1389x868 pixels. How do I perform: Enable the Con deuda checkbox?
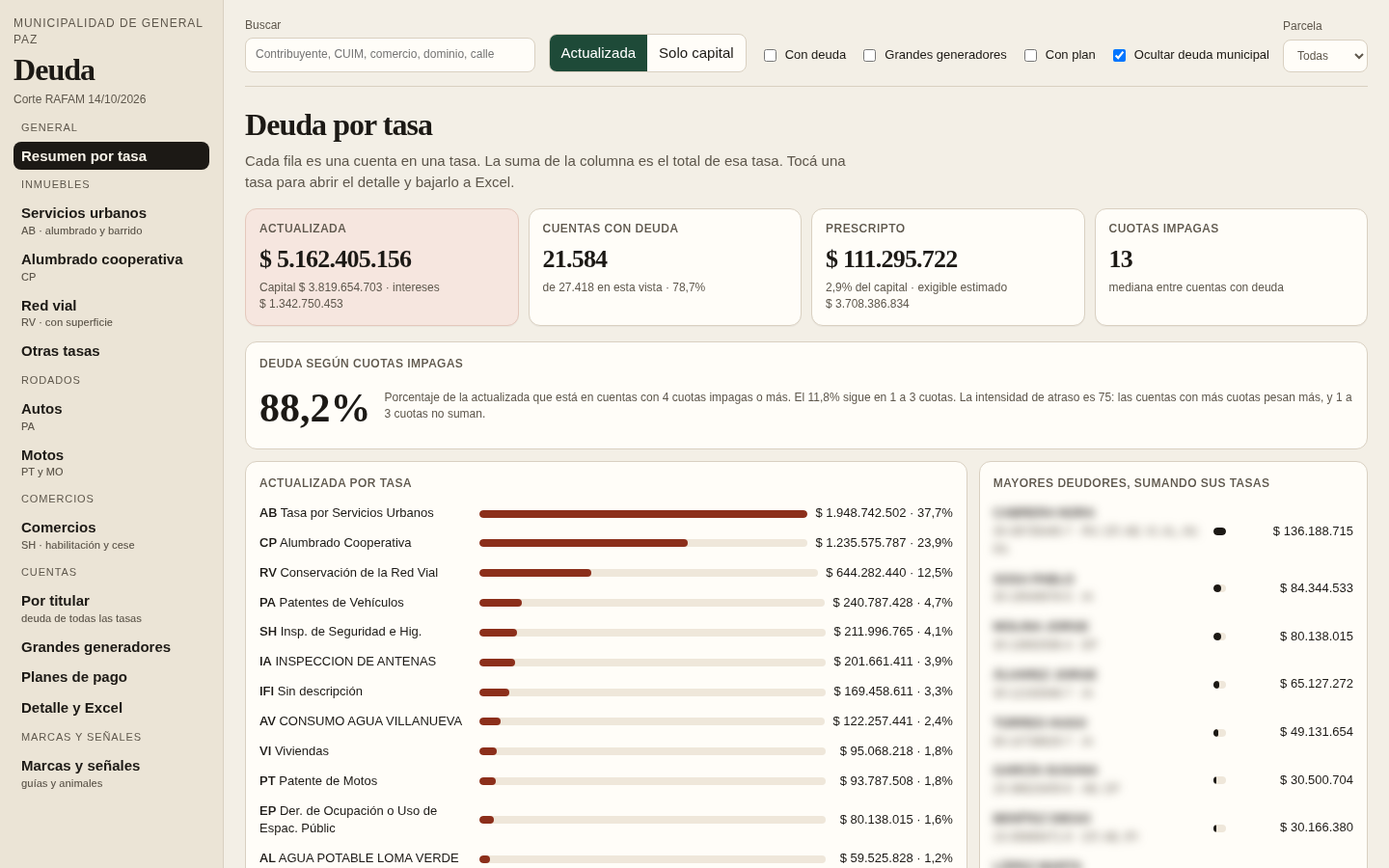pos(770,55)
